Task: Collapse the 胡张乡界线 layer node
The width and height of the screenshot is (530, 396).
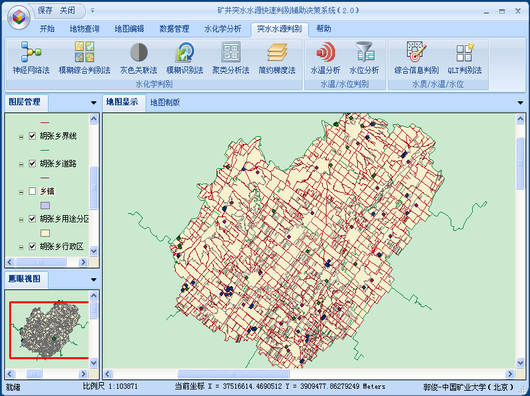Action: click(21, 137)
